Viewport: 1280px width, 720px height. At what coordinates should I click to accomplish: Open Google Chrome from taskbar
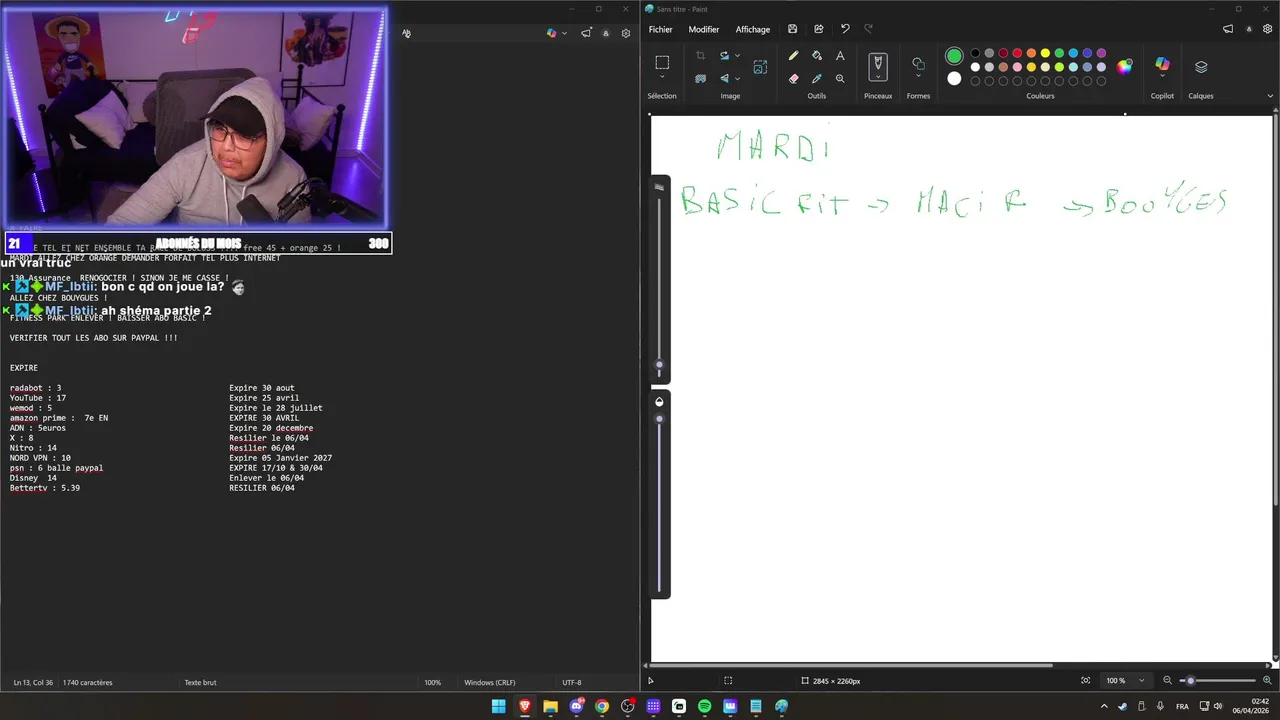click(601, 706)
